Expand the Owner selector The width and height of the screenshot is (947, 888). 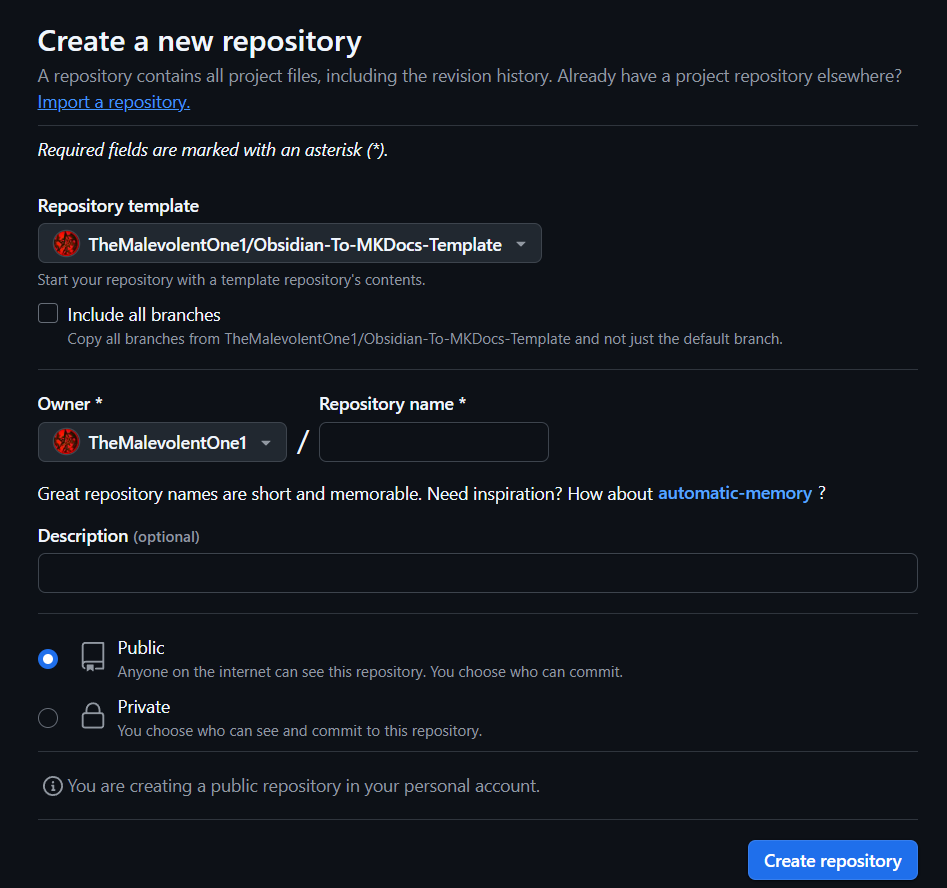pyautogui.click(x=161, y=442)
